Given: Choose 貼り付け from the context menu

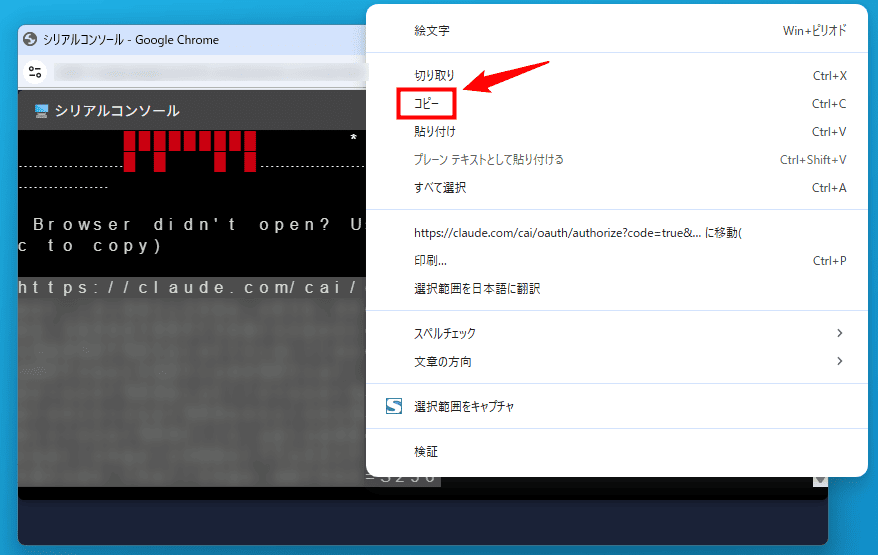Looking at the screenshot, I should point(617,132).
